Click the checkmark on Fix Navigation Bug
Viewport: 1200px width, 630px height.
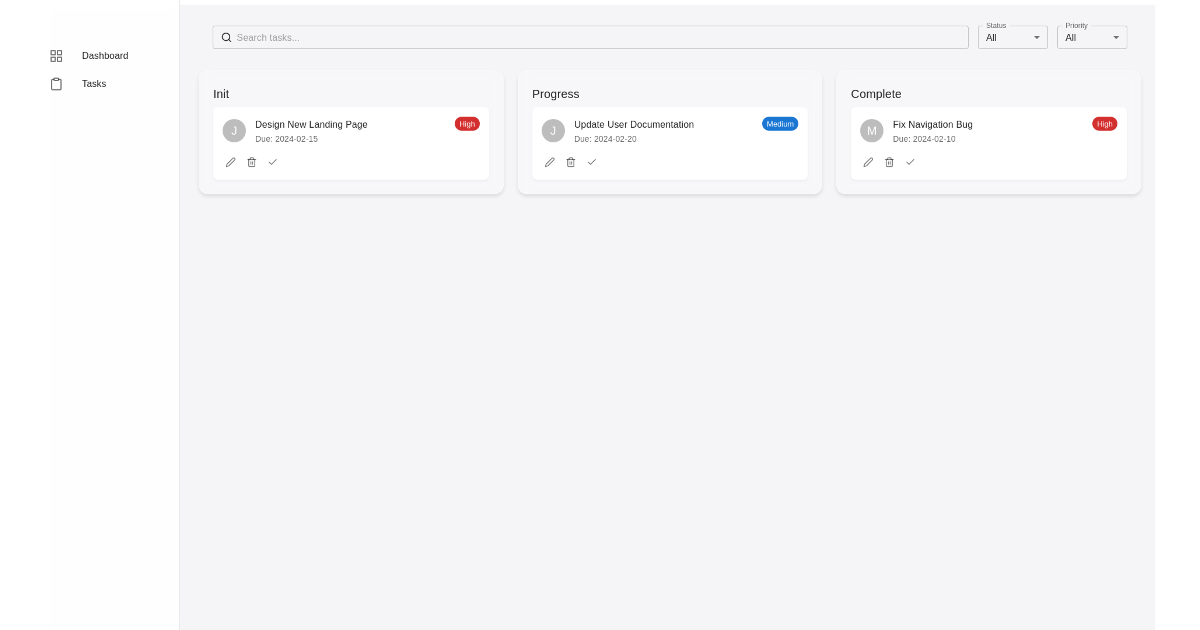point(910,162)
